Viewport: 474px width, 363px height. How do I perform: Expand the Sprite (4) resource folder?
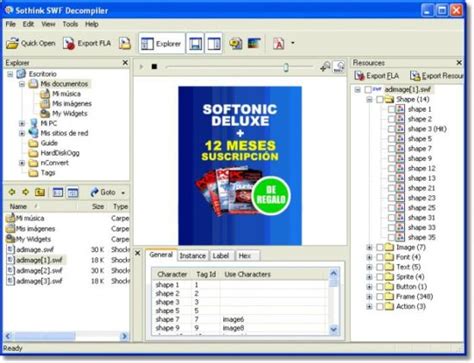point(369,277)
